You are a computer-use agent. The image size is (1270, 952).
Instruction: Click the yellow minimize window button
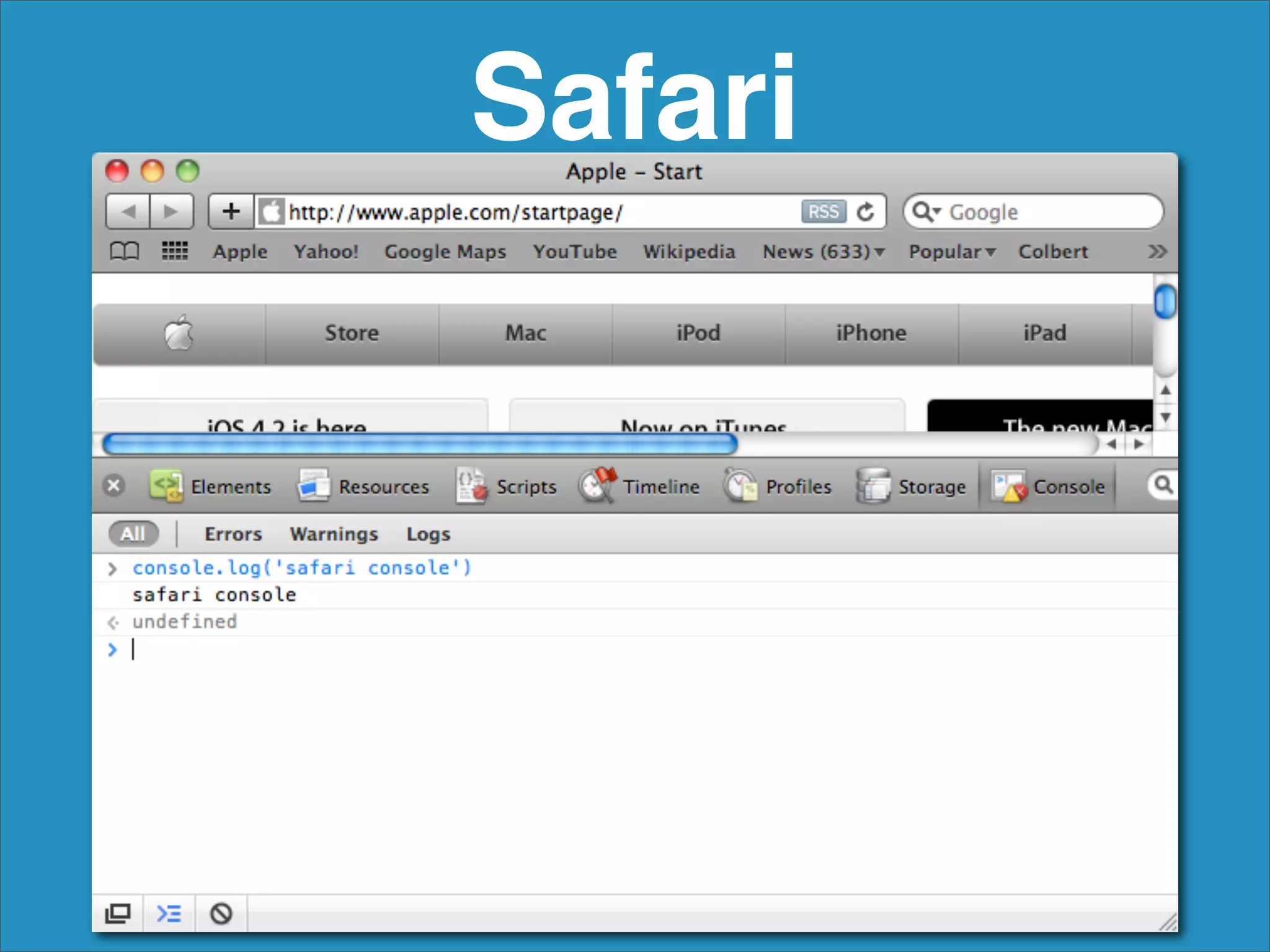(x=152, y=170)
